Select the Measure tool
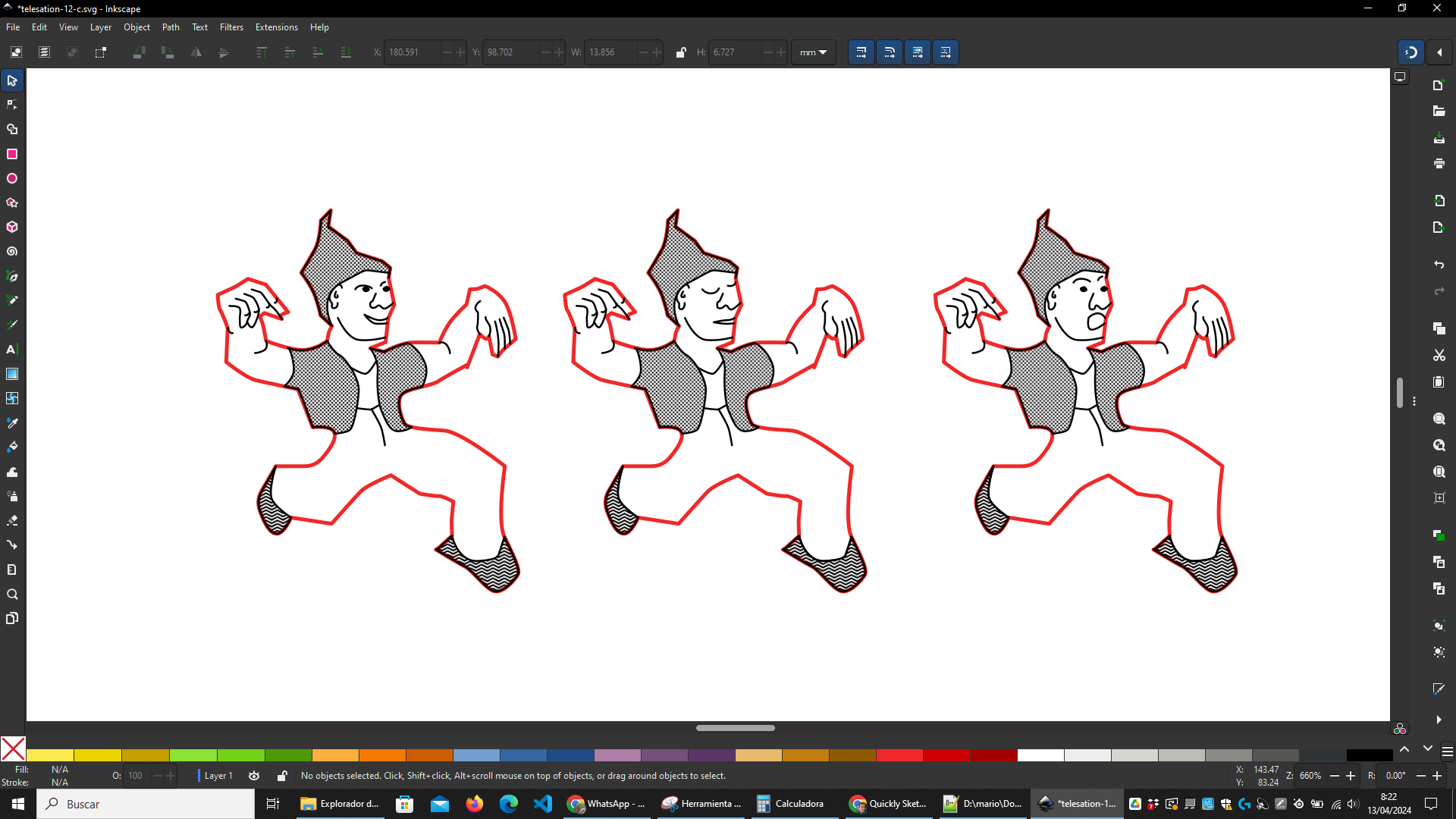1456x819 pixels. [12, 570]
